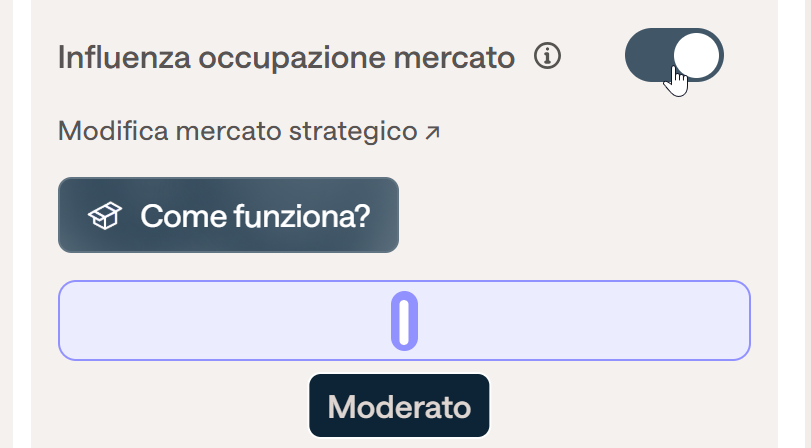
Task: Open the Modifica mercato strategico link
Action: (249, 131)
